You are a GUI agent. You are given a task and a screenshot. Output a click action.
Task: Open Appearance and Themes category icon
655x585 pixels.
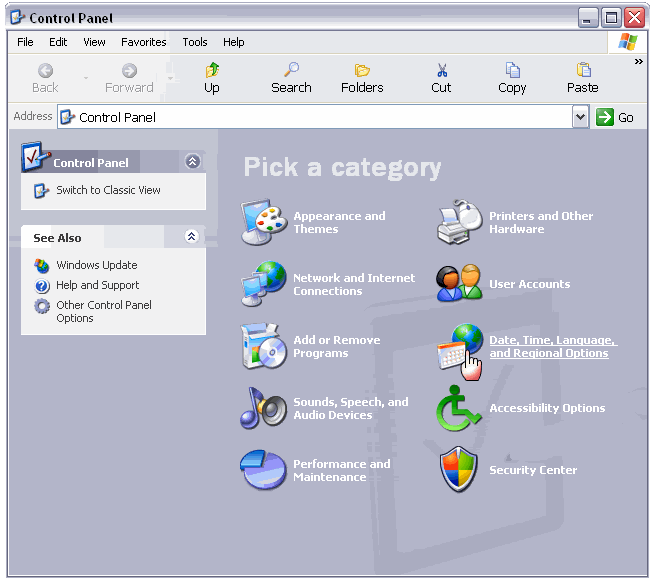coord(264,222)
